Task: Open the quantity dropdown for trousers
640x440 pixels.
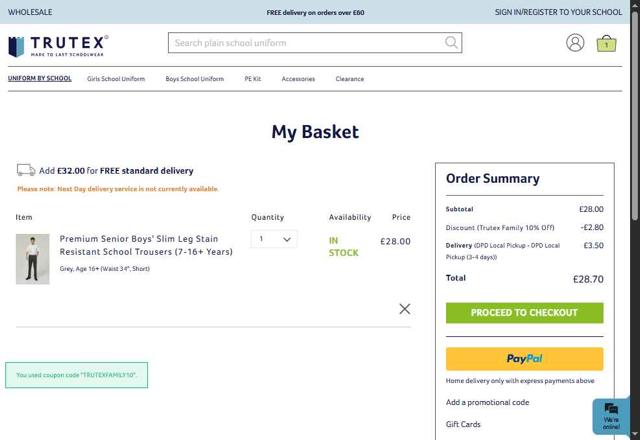Action: pos(274,239)
